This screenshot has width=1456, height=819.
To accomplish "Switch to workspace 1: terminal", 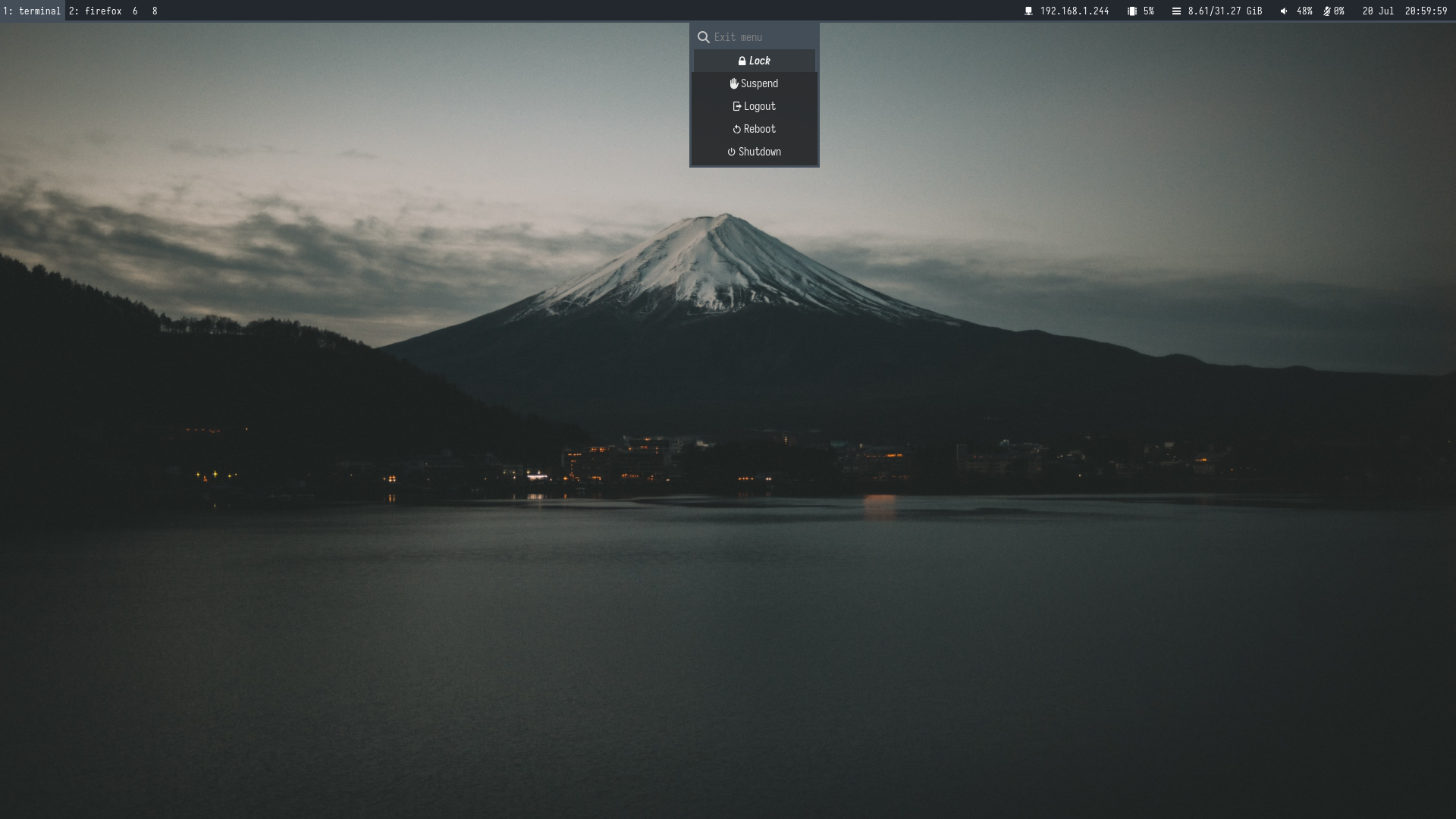I will point(32,11).
